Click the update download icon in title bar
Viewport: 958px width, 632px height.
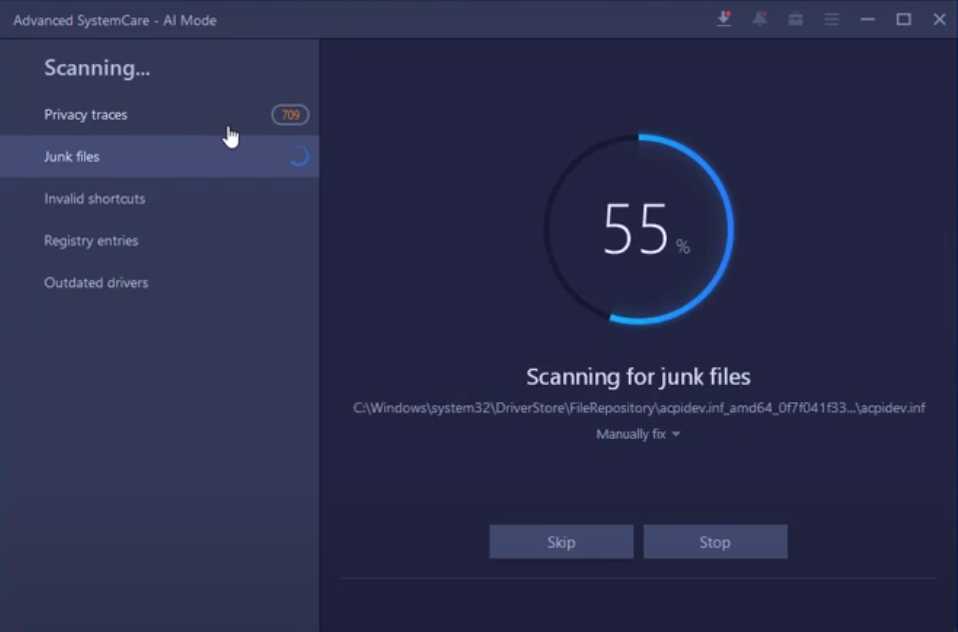coord(724,19)
